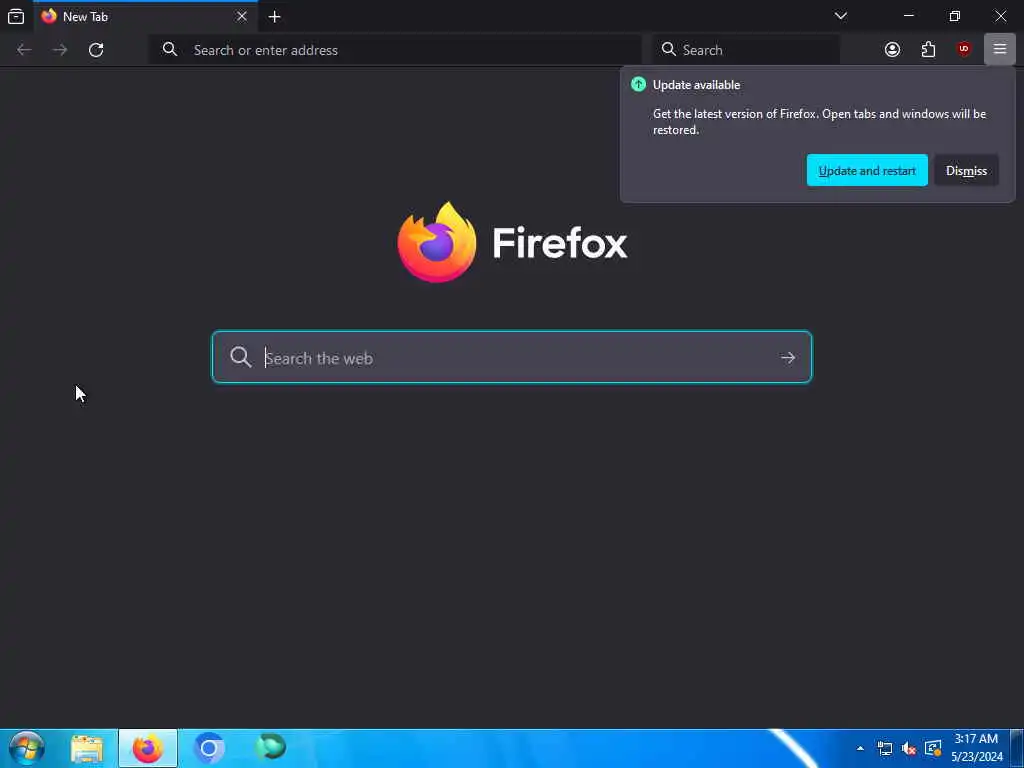Restore down the Firefox window
Screen dimensions: 1024x768
coord(955,16)
